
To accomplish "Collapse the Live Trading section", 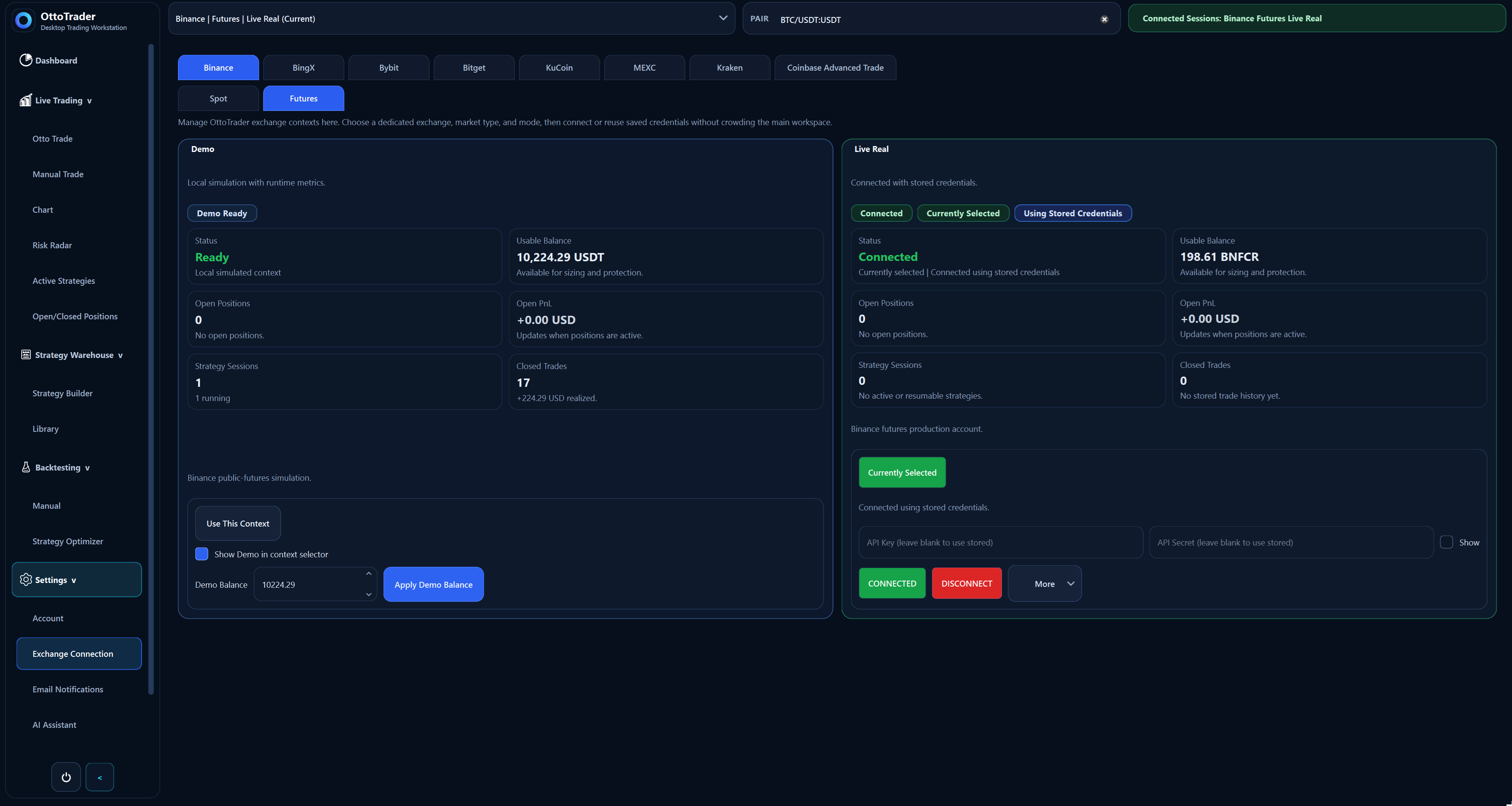I will 89,101.
